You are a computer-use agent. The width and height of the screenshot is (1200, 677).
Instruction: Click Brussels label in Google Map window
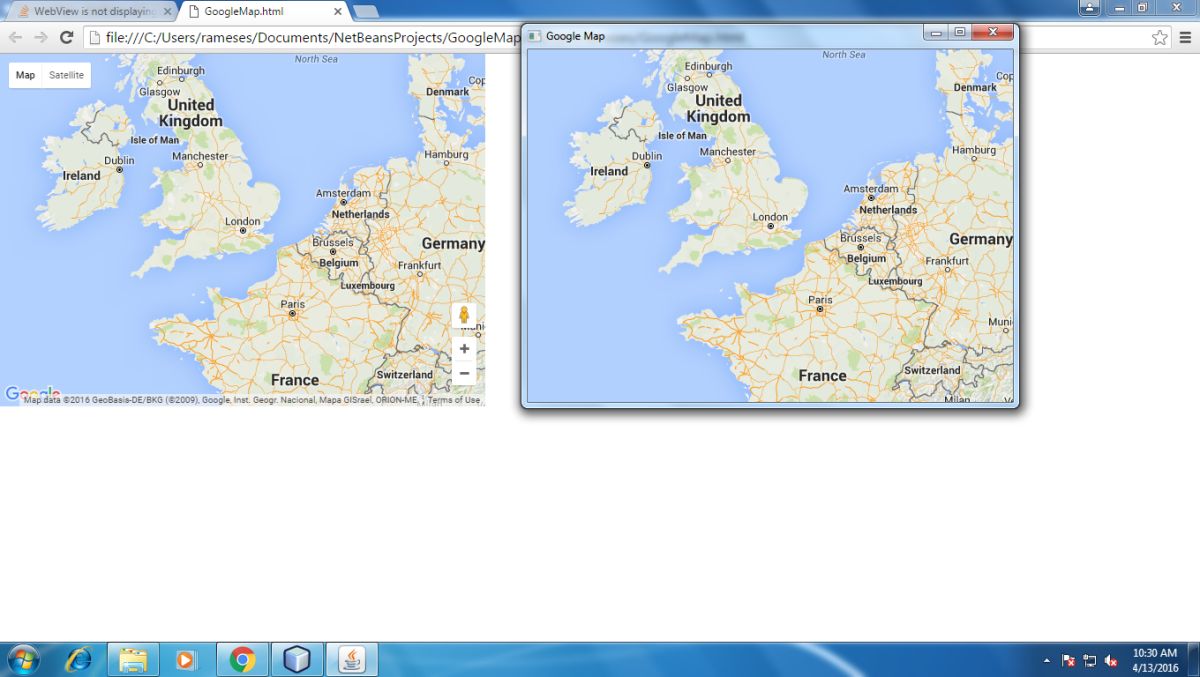[861, 238]
